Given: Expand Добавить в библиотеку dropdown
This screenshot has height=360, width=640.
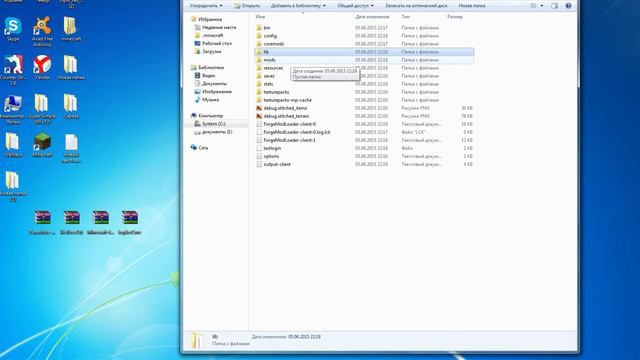Looking at the screenshot, I should click(x=298, y=6).
